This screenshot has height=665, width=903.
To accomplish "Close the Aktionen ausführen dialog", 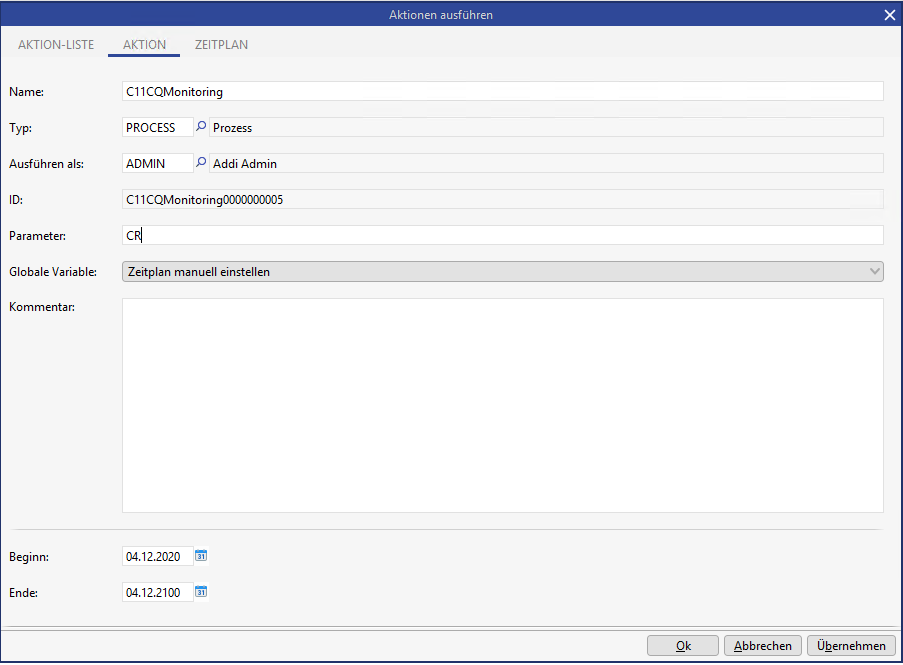I will tap(889, 15).
